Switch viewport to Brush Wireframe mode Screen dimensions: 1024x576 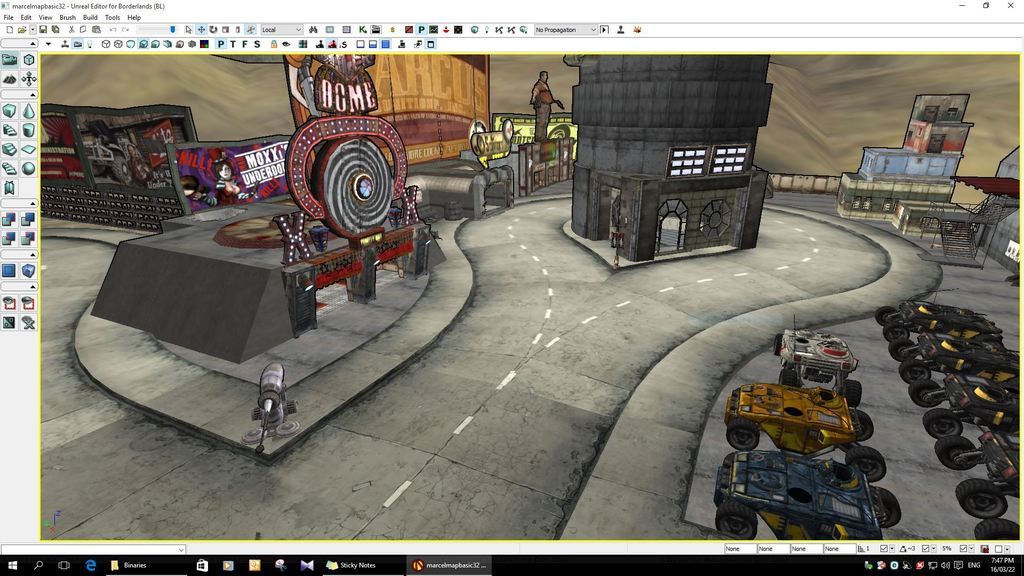point(105,44)
